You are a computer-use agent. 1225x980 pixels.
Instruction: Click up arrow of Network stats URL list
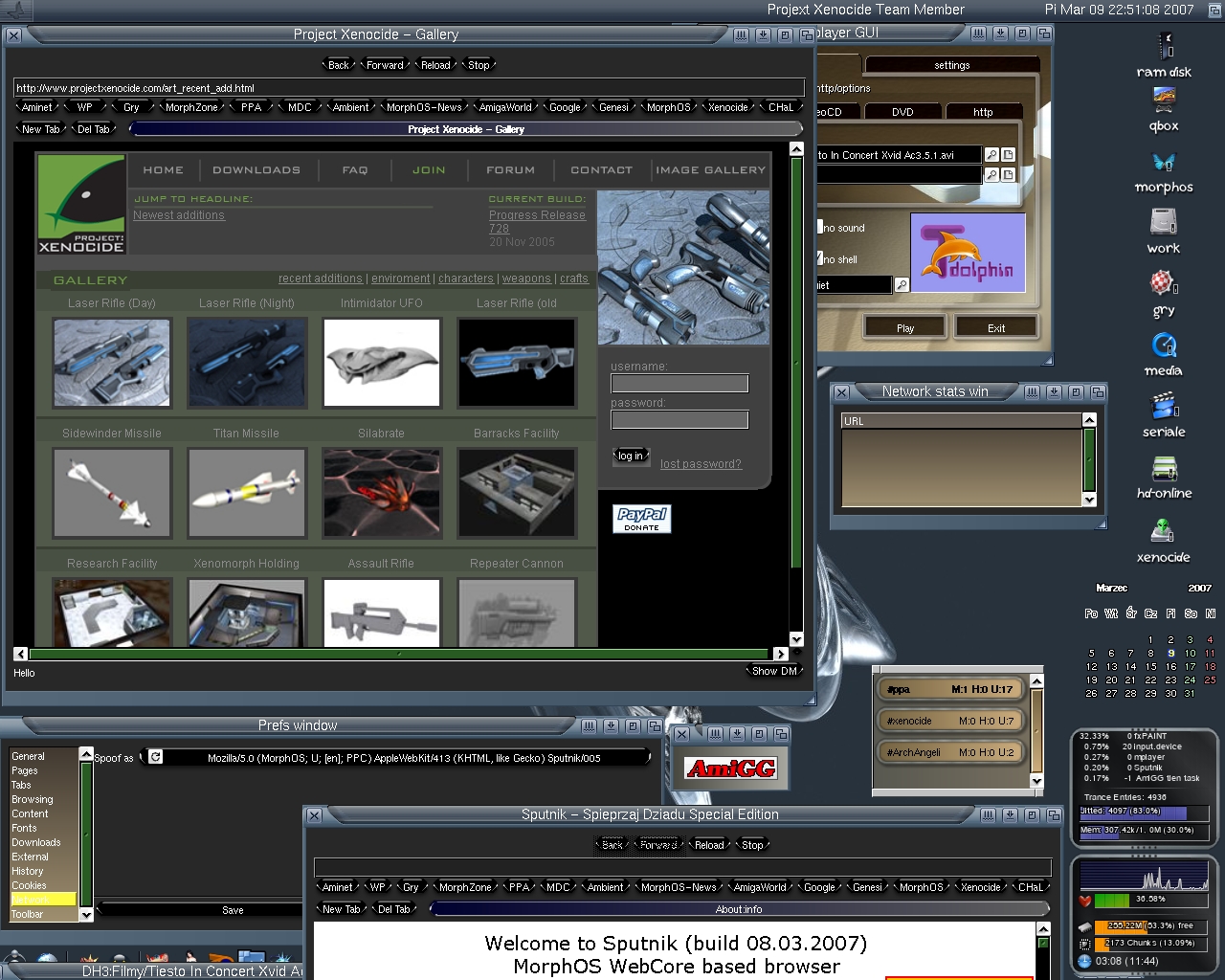click(1089, 420)
